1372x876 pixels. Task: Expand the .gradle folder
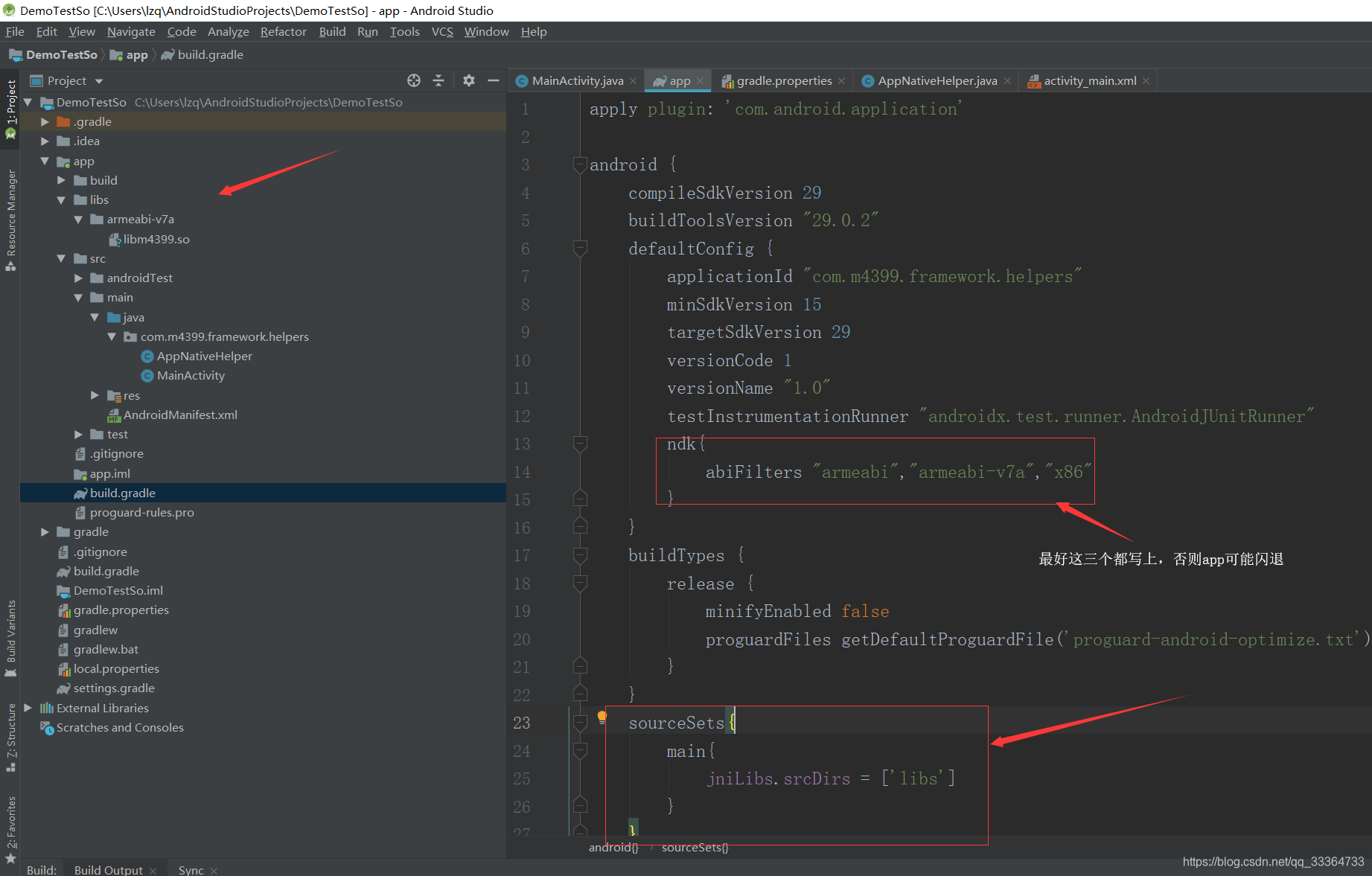coord(45,121)
